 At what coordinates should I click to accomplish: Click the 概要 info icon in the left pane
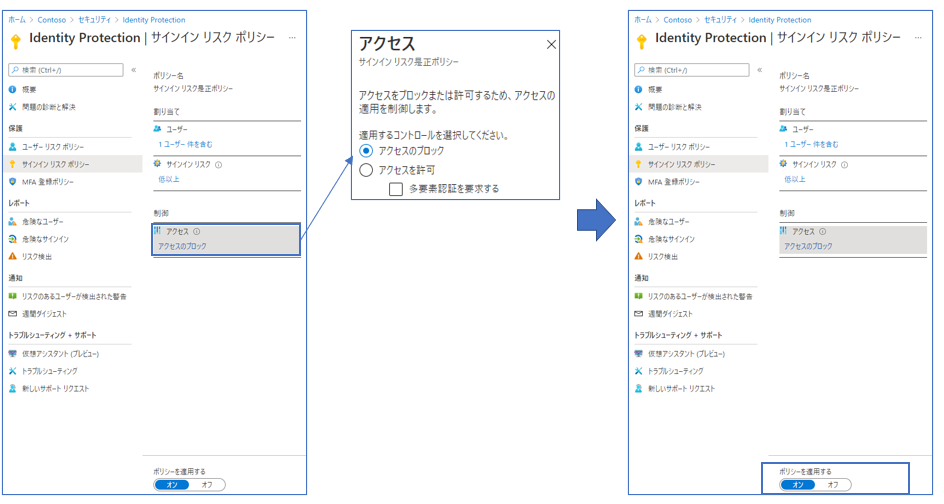coord(13,89)
